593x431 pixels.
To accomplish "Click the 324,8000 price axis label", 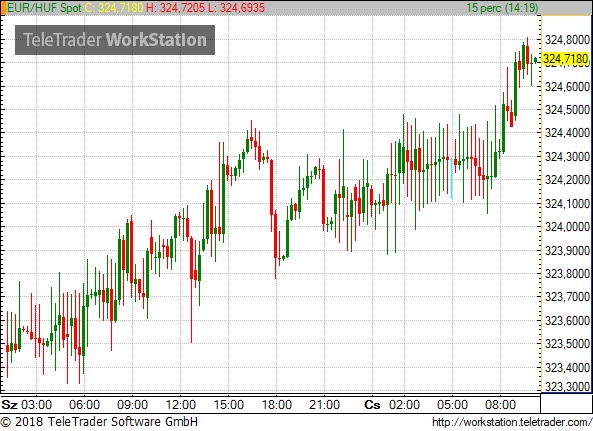I will (567, 40).
